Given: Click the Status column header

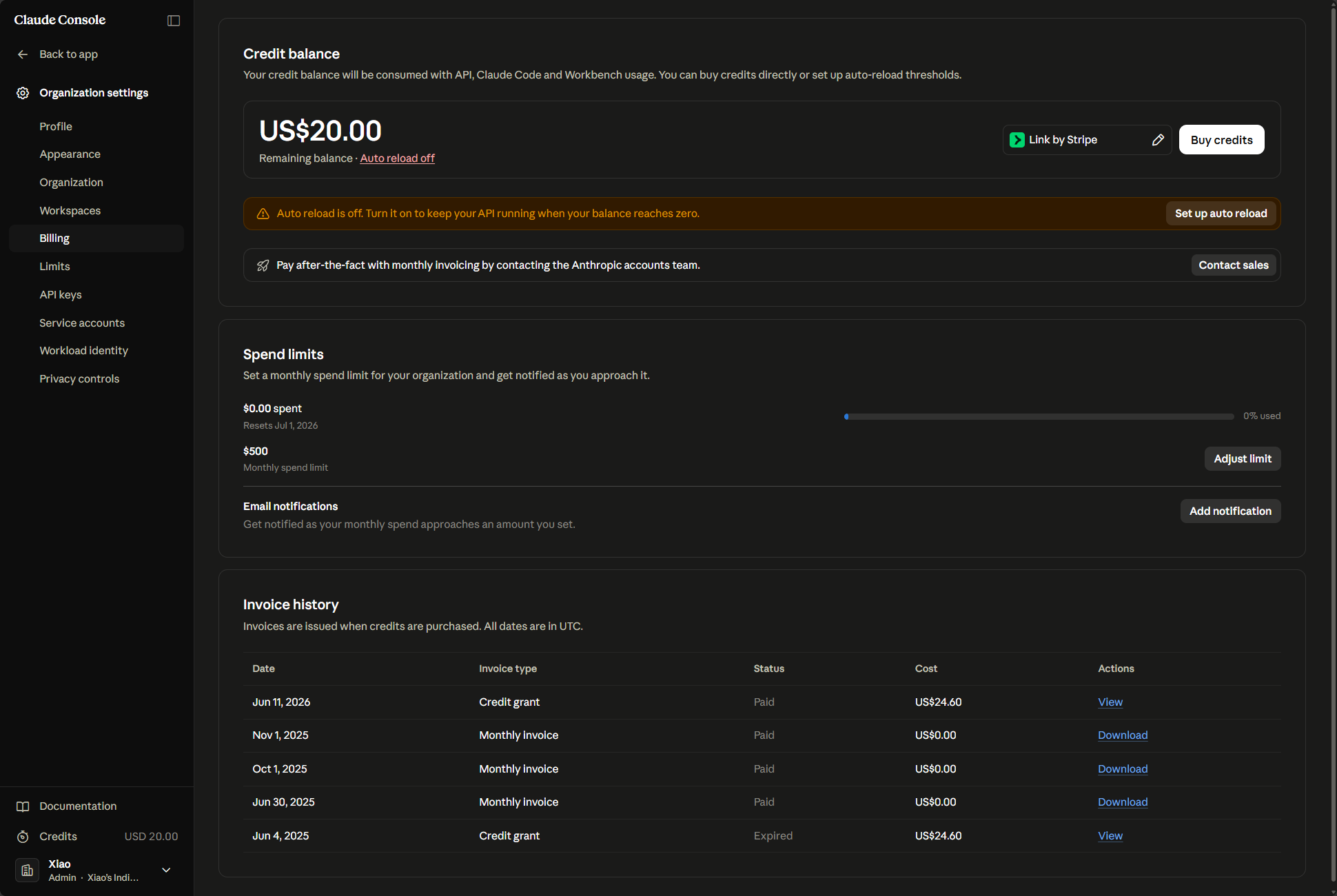Looking at the screenshot, I should click(x=769, y=669).
